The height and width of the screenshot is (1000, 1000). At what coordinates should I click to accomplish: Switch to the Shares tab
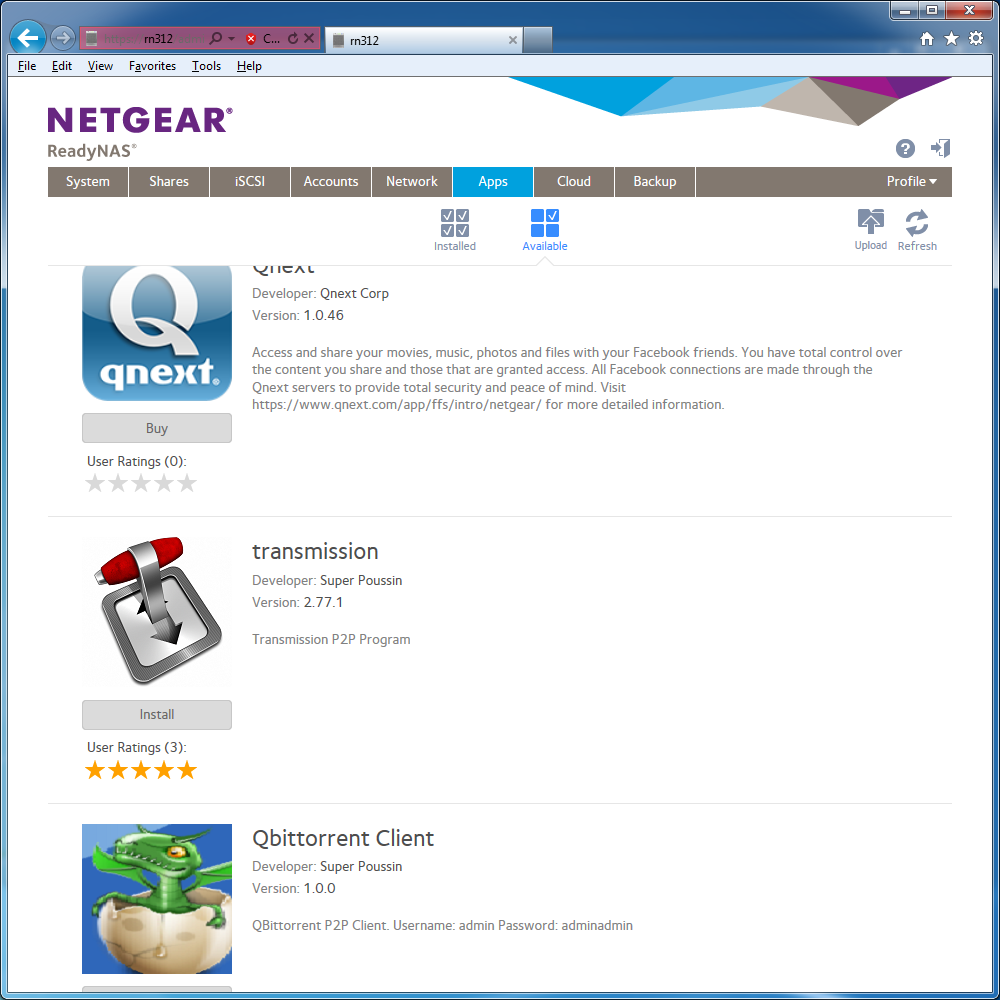[x=169, y=182]
